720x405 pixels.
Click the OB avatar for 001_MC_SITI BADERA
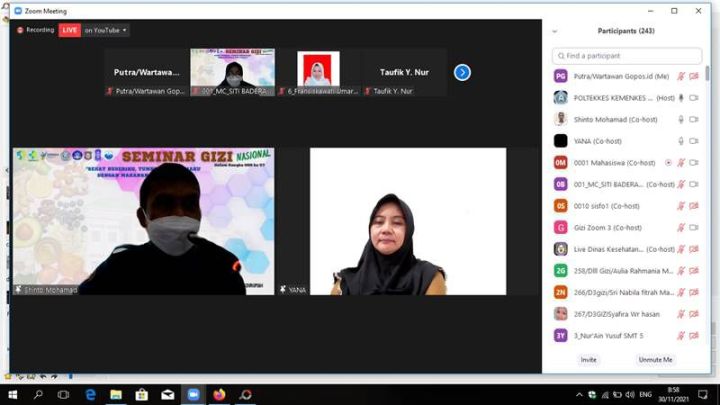coord(560,184)
